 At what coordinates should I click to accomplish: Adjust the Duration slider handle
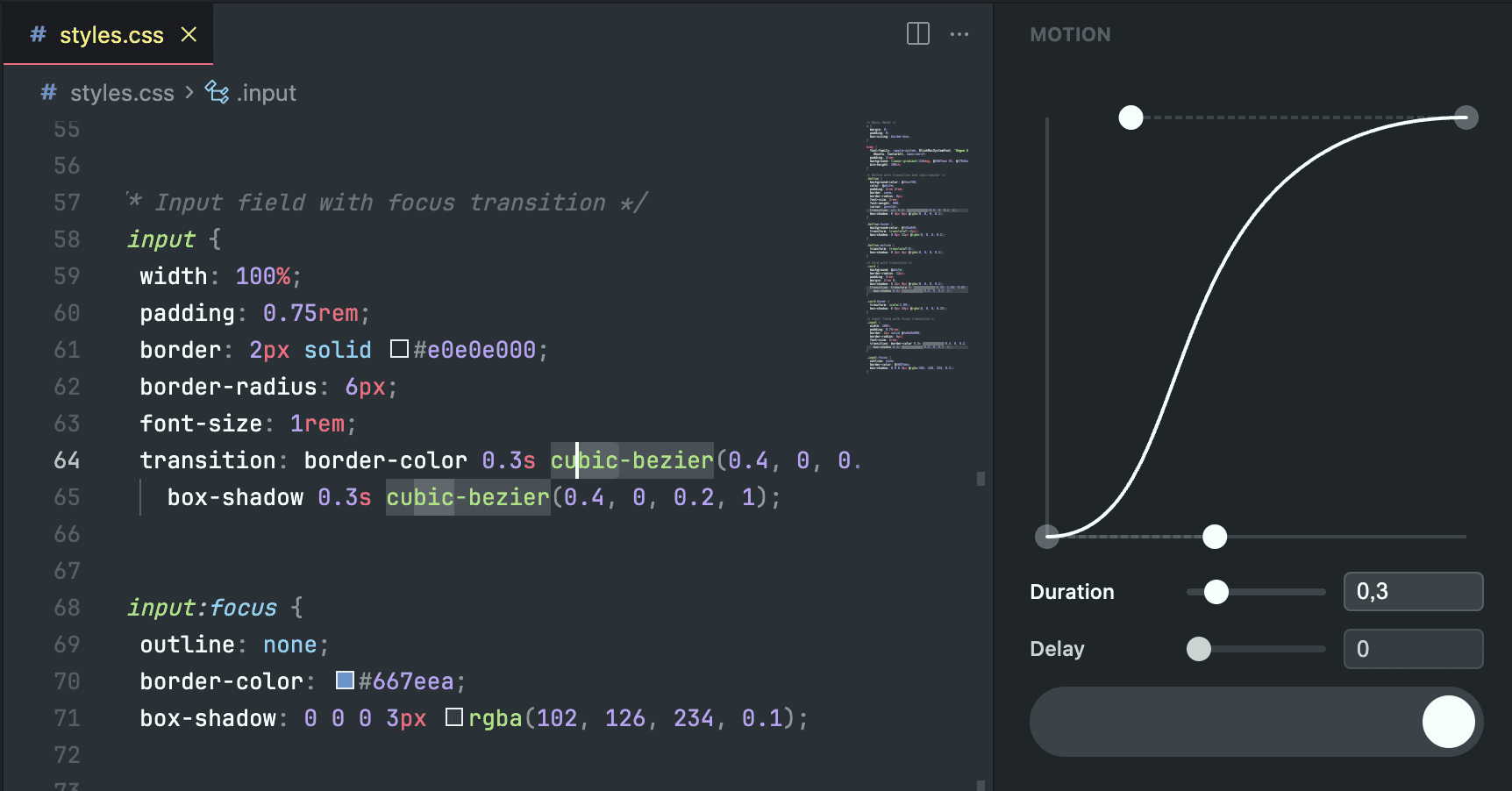click(x=1216, y=592)
